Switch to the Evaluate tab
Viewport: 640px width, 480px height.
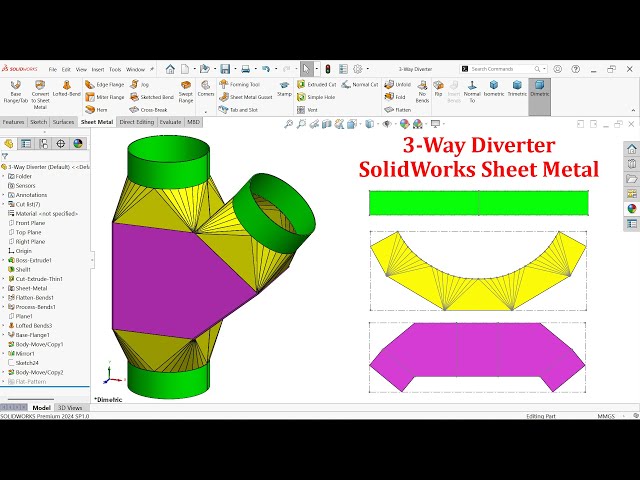pos(170,122)
